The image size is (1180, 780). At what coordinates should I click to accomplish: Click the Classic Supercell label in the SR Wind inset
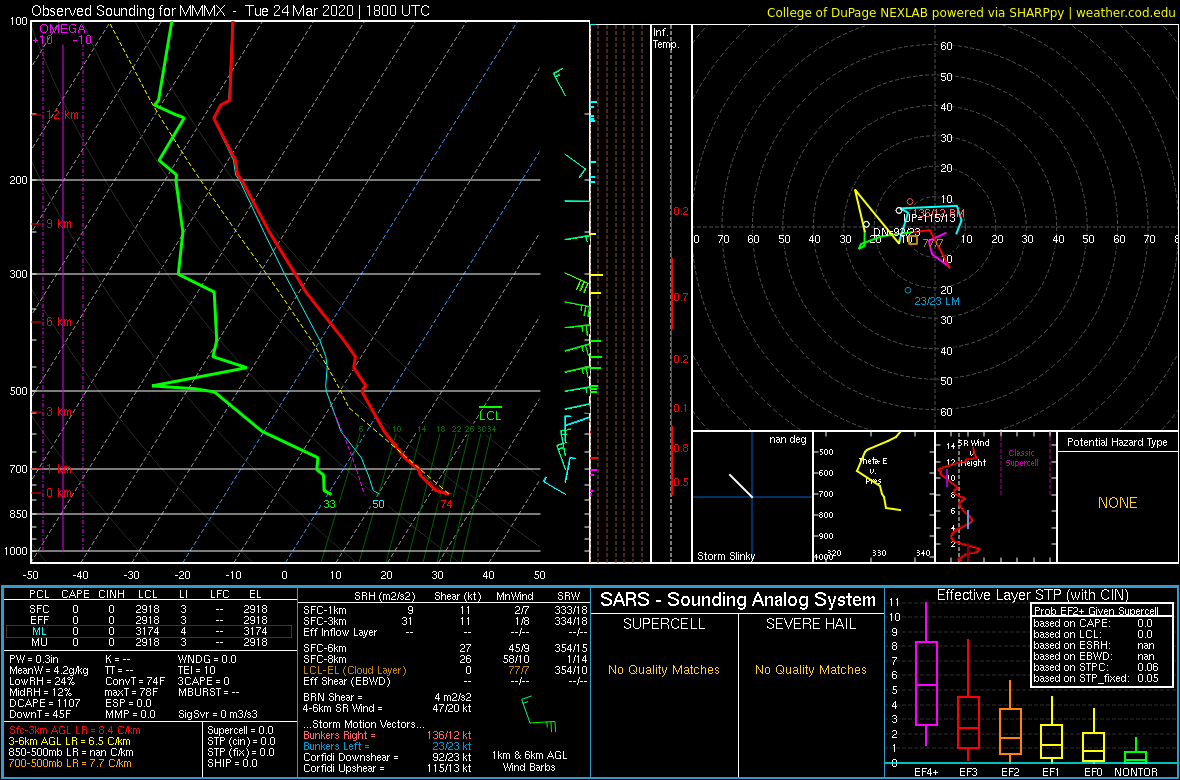1022,458
